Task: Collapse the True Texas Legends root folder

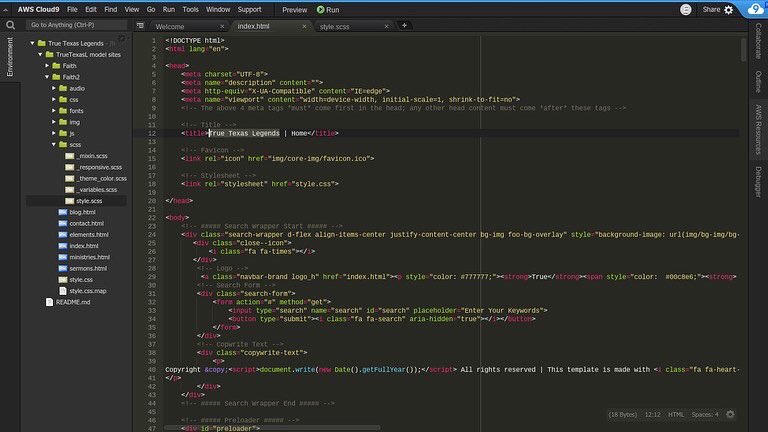Action: tap(32, 43)
